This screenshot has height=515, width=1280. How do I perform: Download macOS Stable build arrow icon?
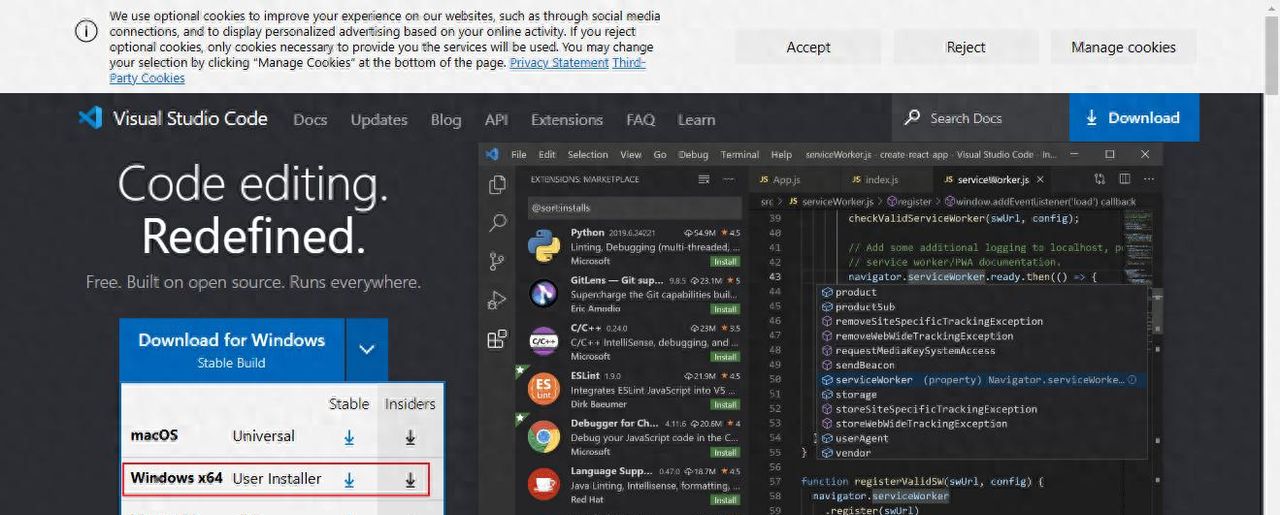tap(349, 437)
